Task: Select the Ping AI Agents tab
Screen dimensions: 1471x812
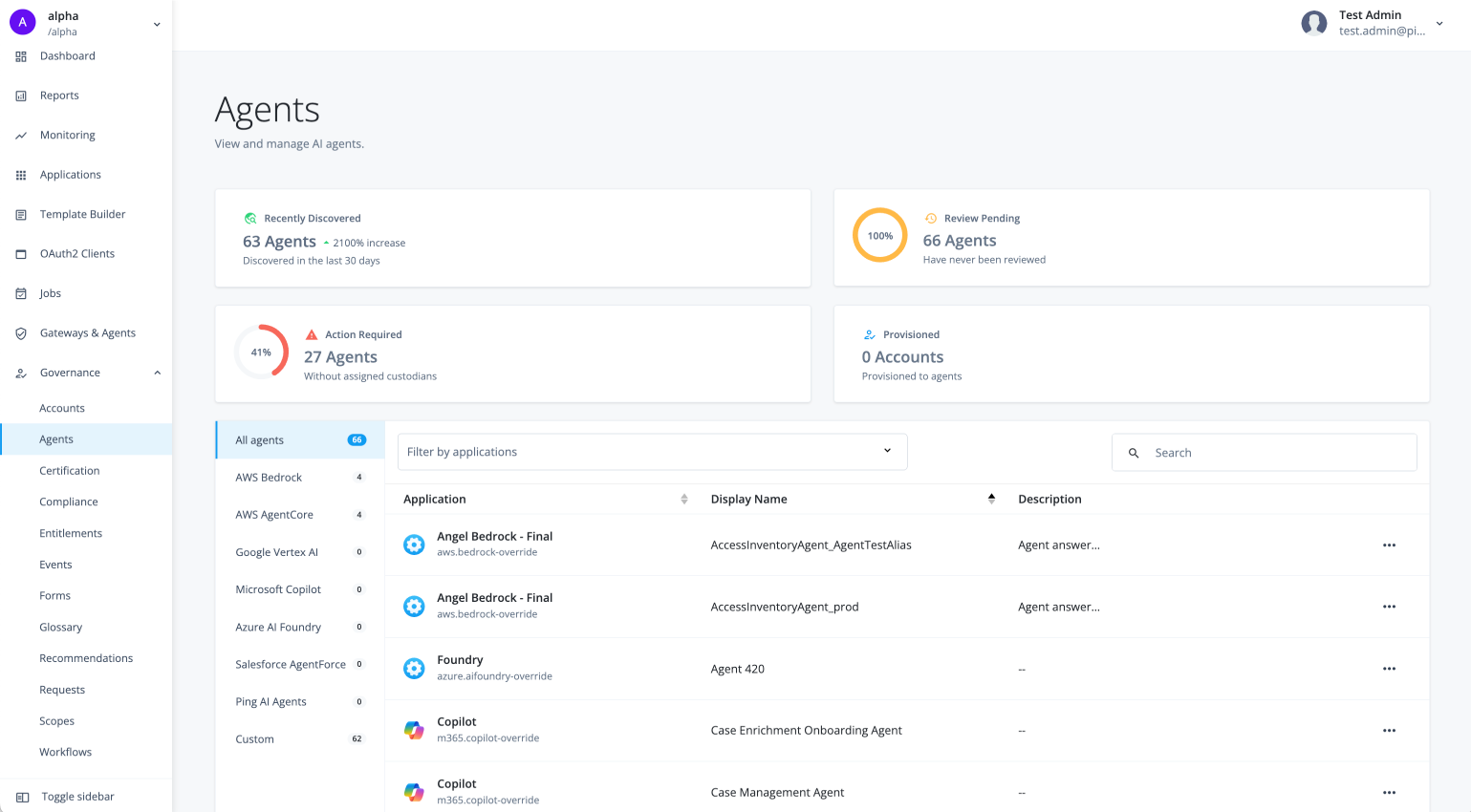Action: (x=300, y=702)
